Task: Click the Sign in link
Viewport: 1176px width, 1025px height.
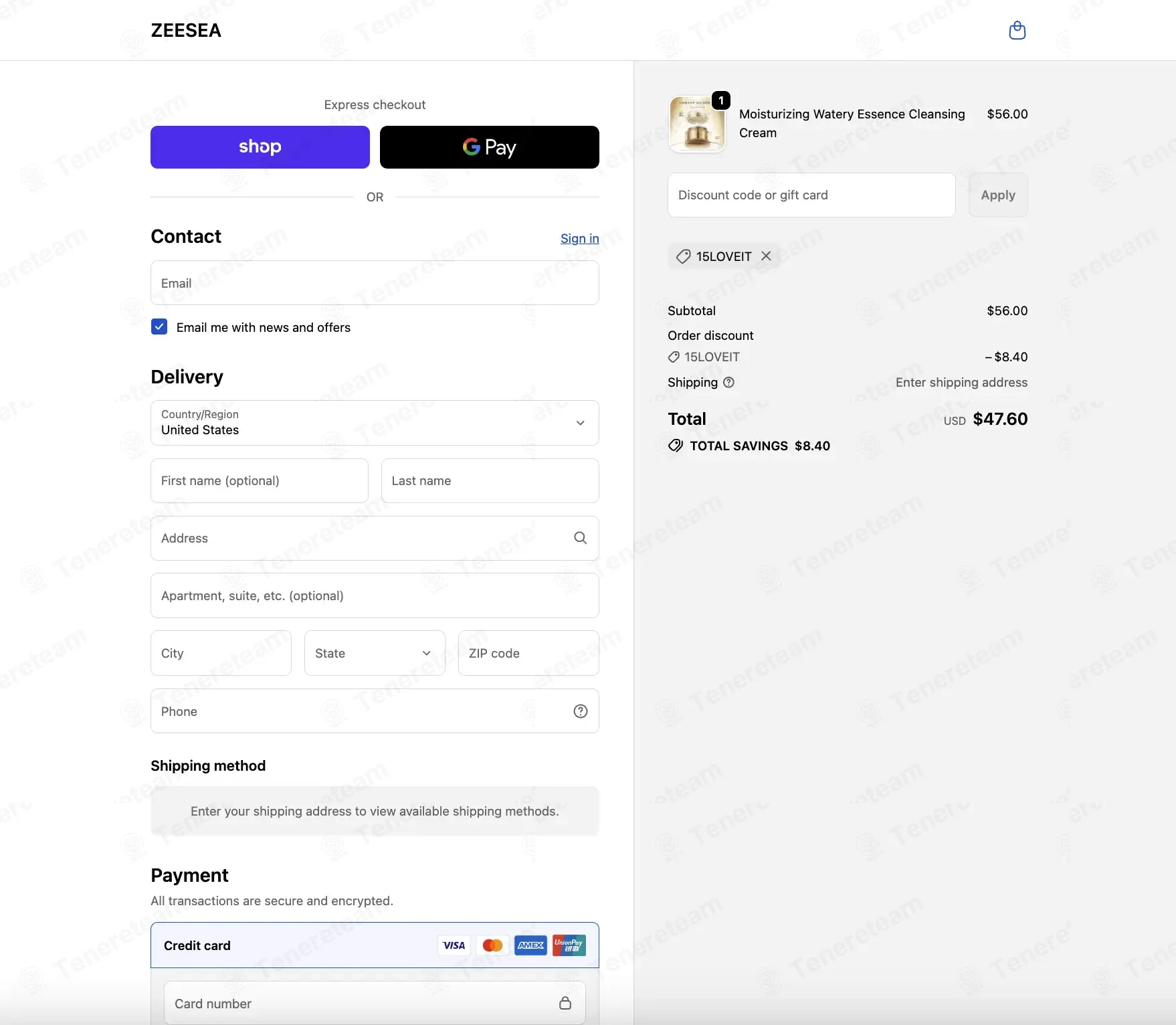Action: (580, 238)
